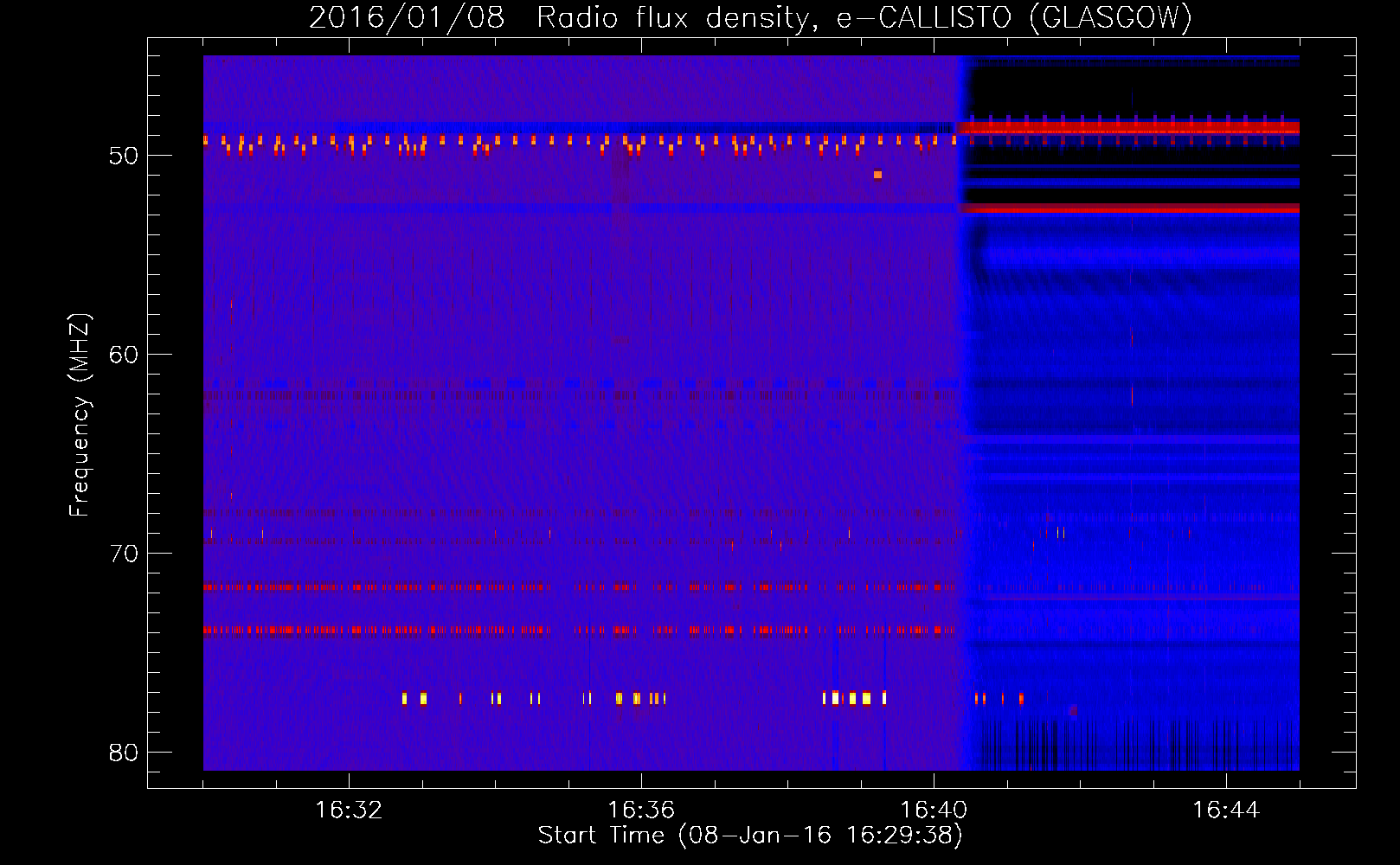The image size is (1400, 865).
Task: Click the '60' frequency axis label
Action: click(x=124, y=355)
